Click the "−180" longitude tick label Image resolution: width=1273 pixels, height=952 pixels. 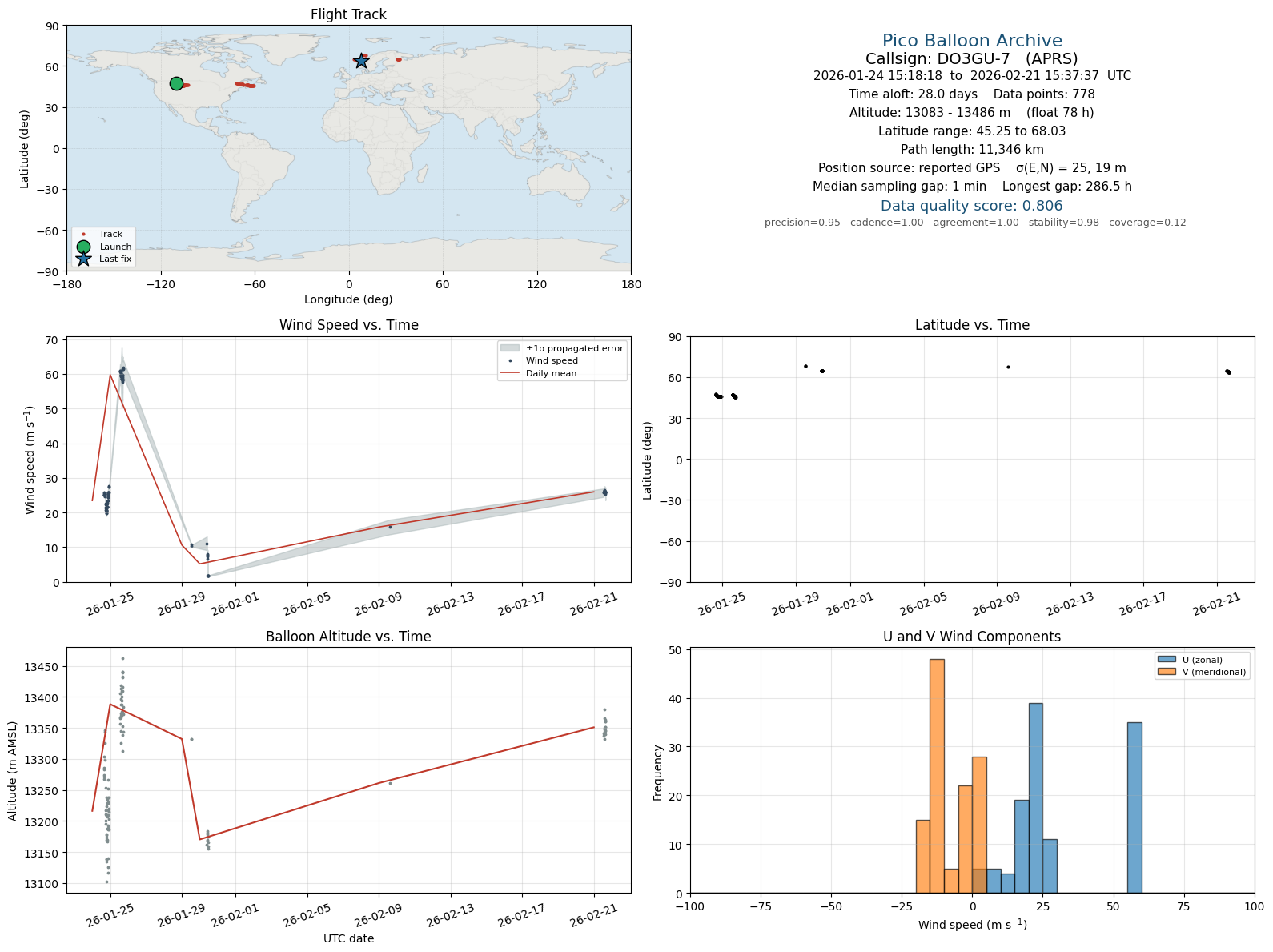pyautogui.click(x=66, y=284)
